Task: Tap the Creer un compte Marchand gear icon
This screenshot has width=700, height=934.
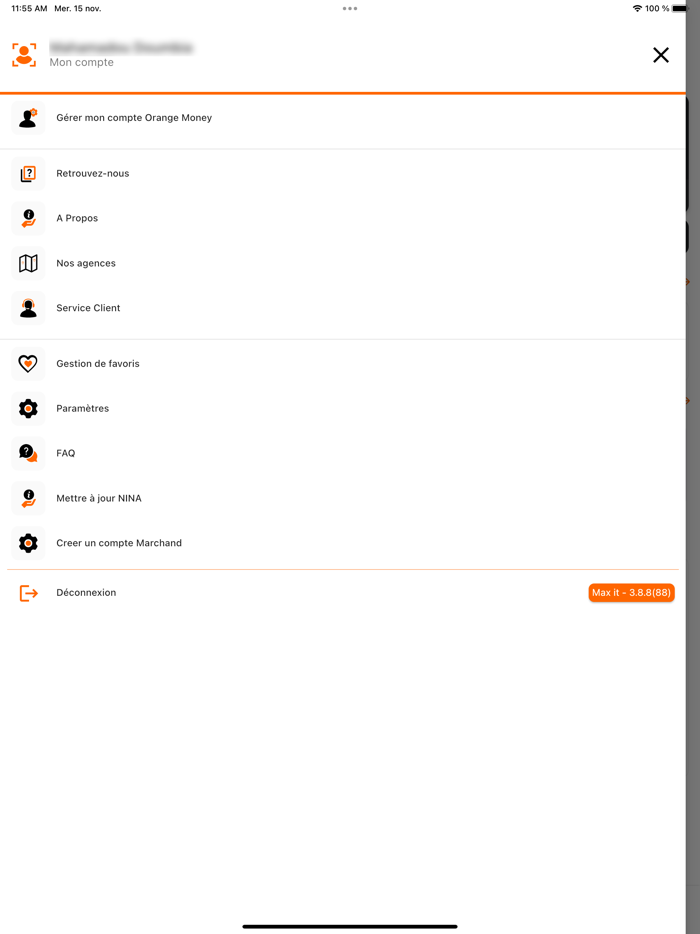Action: [x=28, y=543]
